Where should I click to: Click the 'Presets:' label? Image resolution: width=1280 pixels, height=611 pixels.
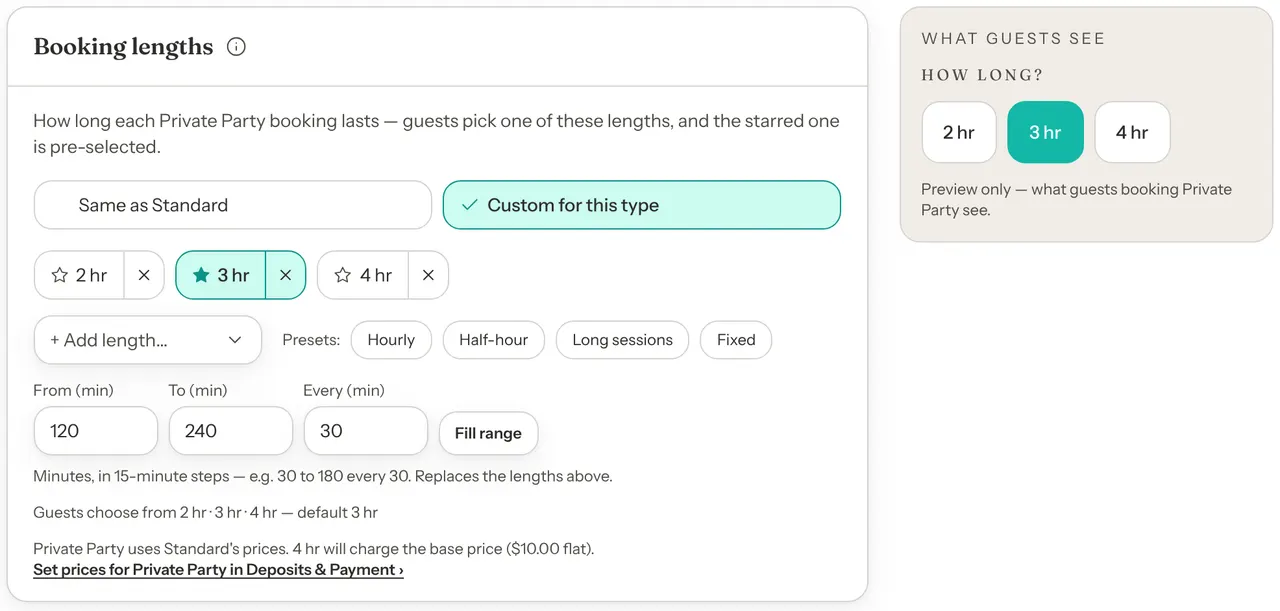[311, 340]
